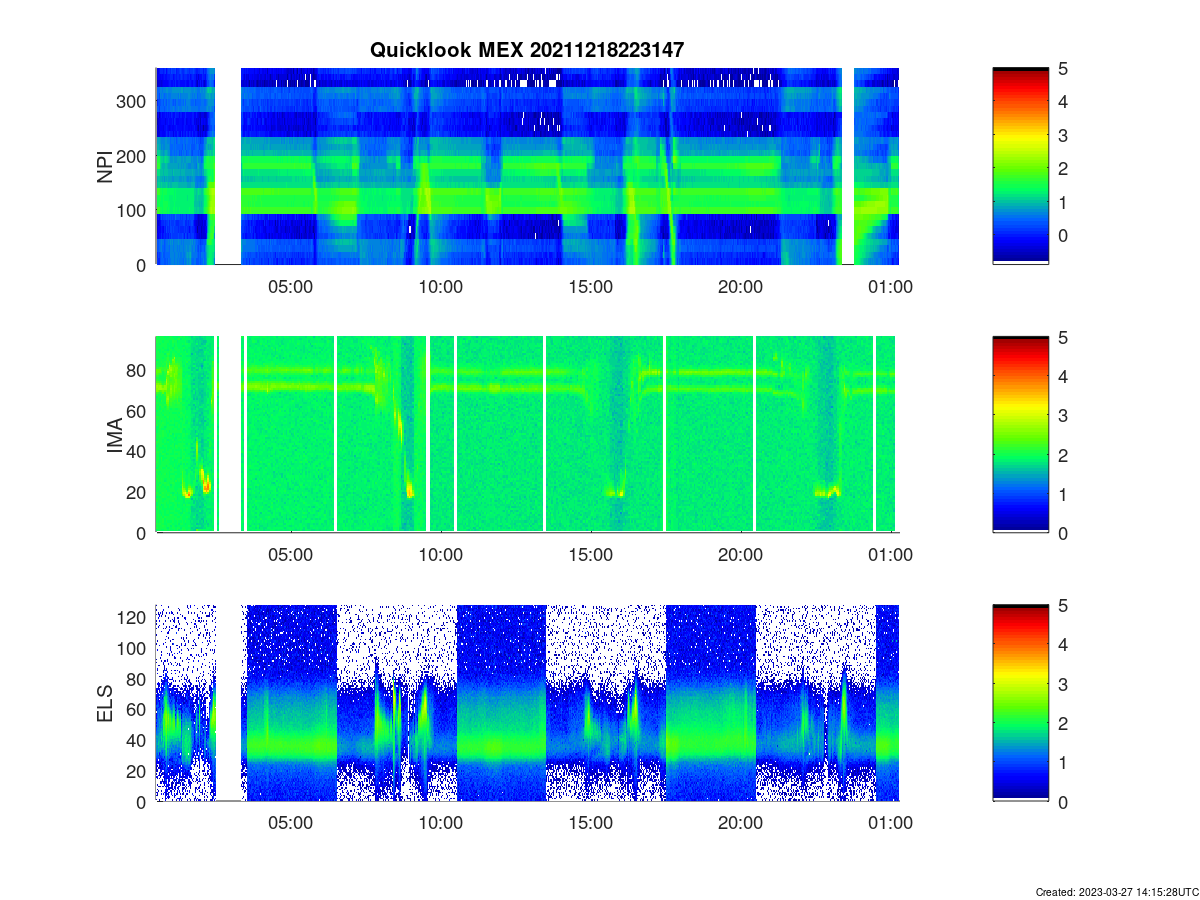Viewport: 1200px width, 900px height.
Task: Click the '15:00' tick under IMA panel
Action: pyautogui.click(x=591, y=555)
